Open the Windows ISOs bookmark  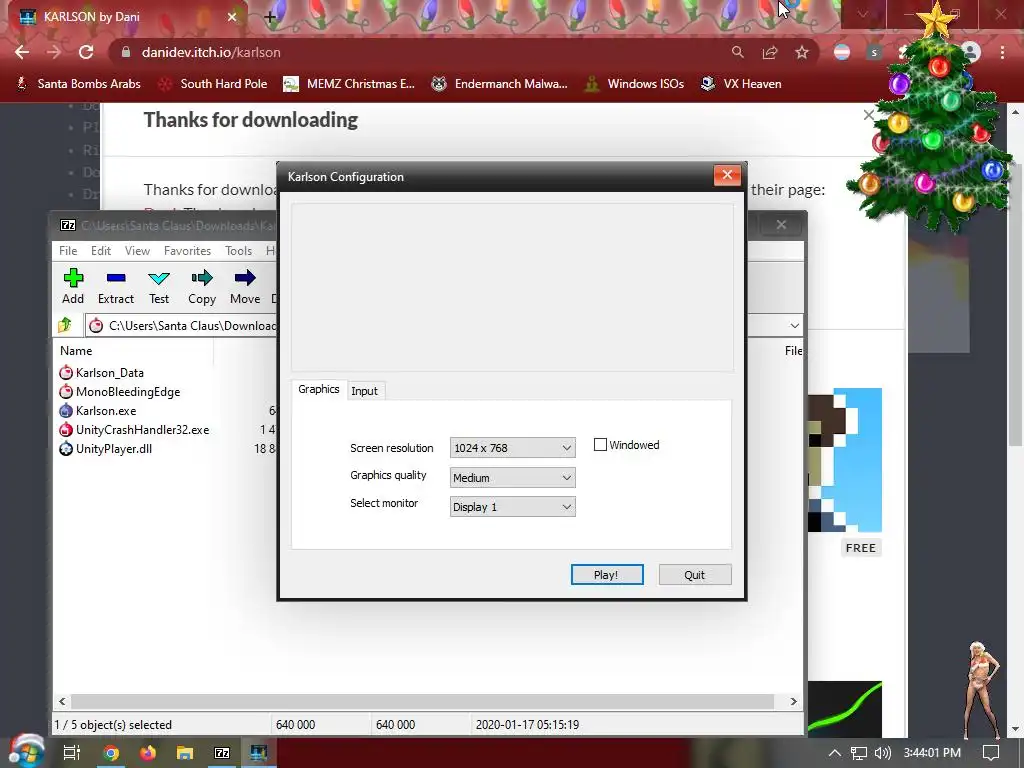click(x=634, y=84)
